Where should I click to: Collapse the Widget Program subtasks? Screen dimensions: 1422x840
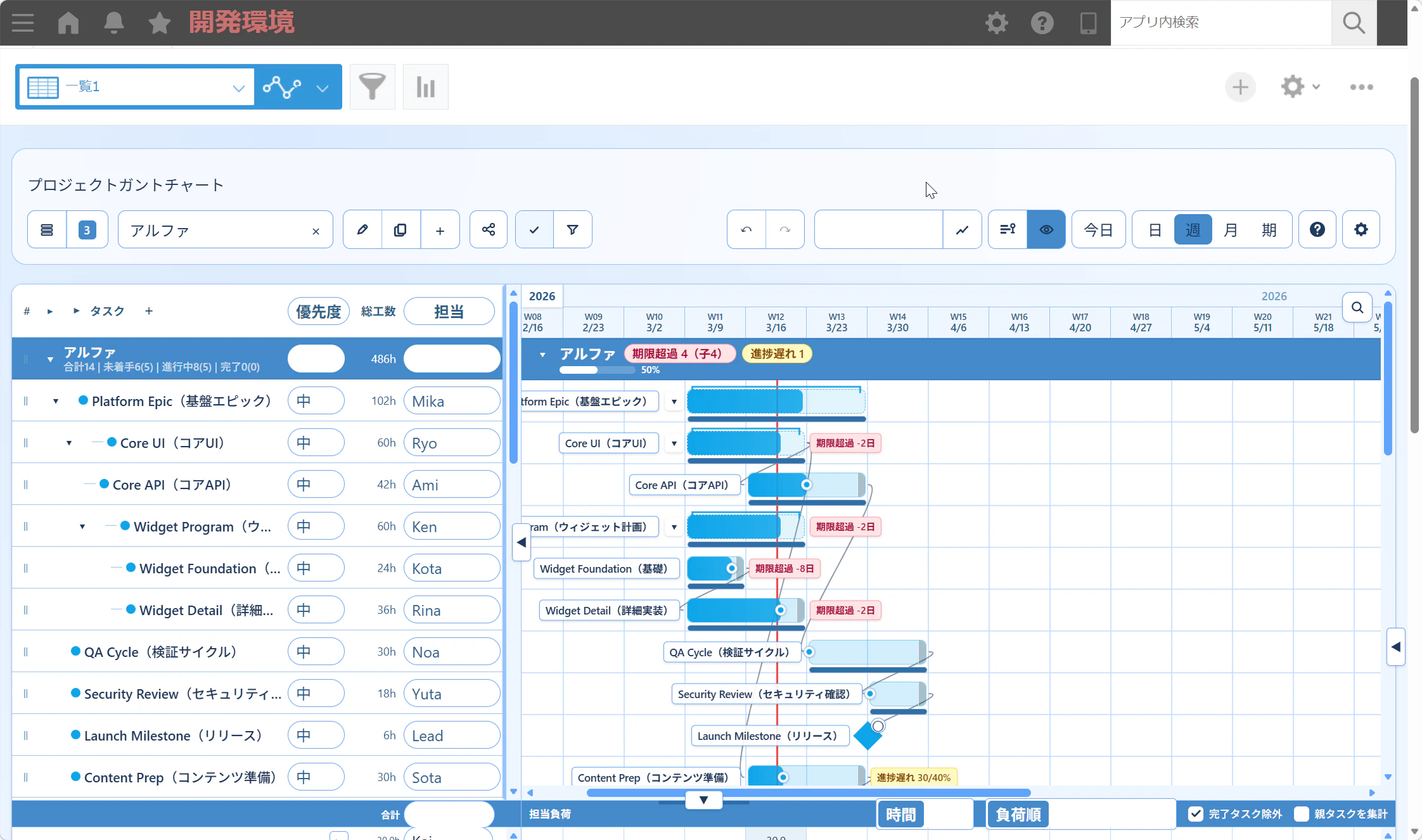pos(82,527)
